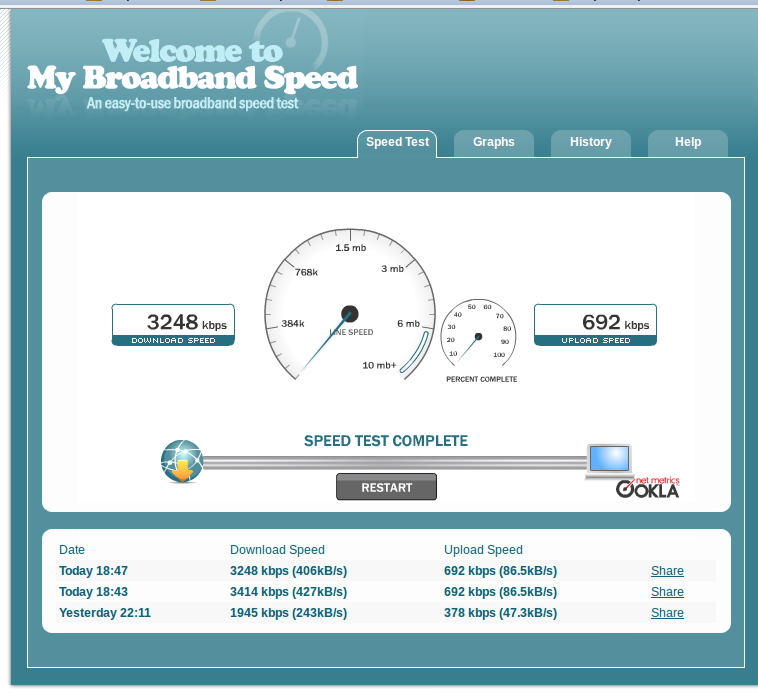Viewport: 758px width, 698px height.
Task: Click the SPEED TEST COMPLETE status text
Action: [x=386, y=441]
